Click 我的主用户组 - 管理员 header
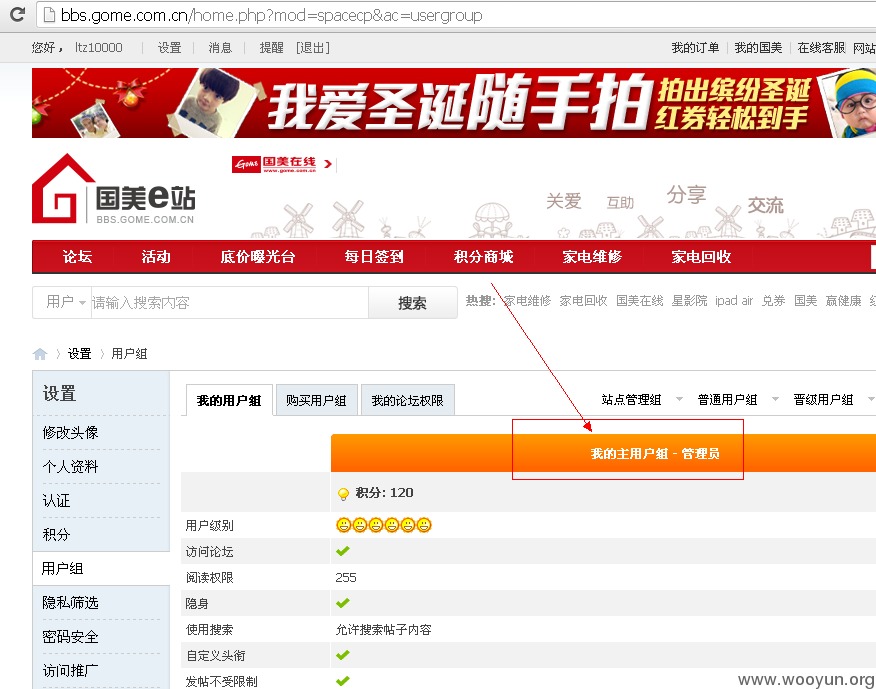 pyautogui.click(x=655, y=453)
